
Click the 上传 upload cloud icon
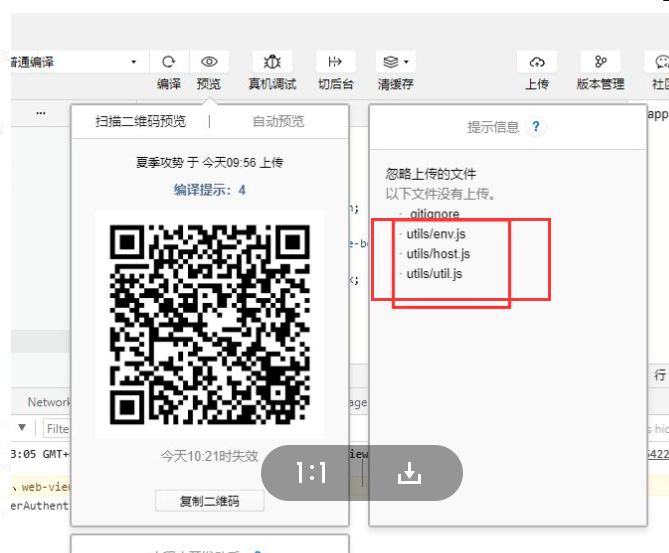(537, 62)
